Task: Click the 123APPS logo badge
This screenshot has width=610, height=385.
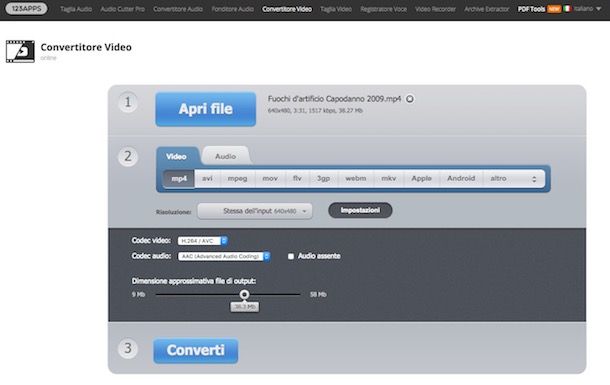Action: 26,8
